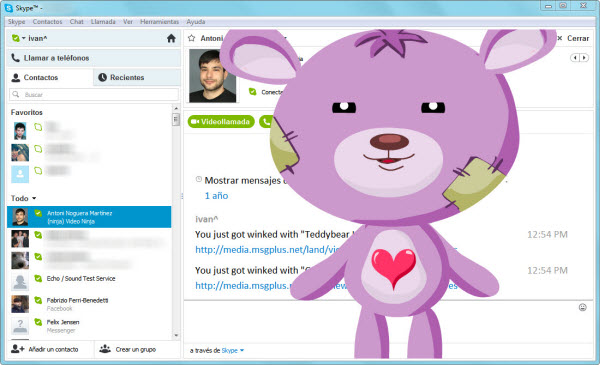Show messages from 1 año
Viewport: 600px width, 365px height.
pyautogui.click(x=216, y=196)
